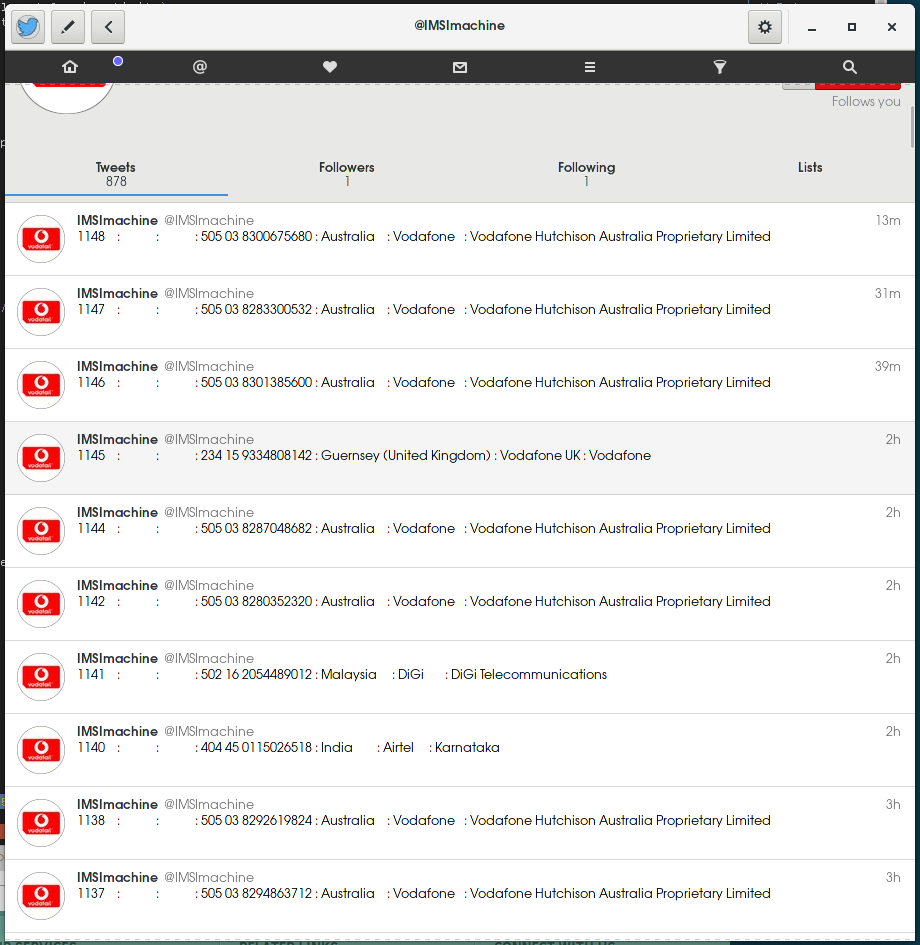This screenshot has width=920, height=945.
Task: Open the Direct Messages envelope icon
Action: click(460, 67)
